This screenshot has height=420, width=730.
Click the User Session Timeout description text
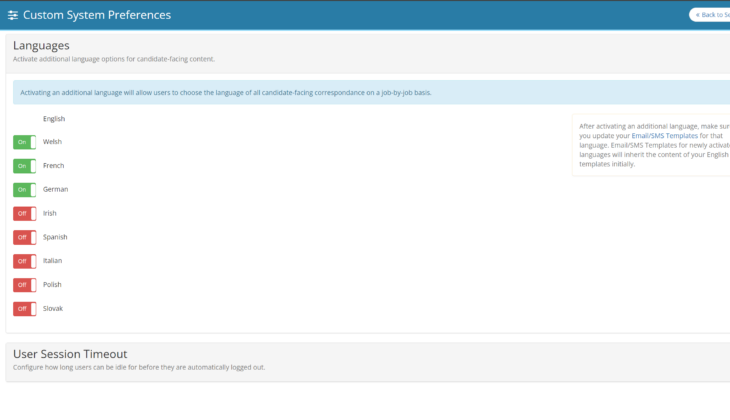[x=139, y=368]
